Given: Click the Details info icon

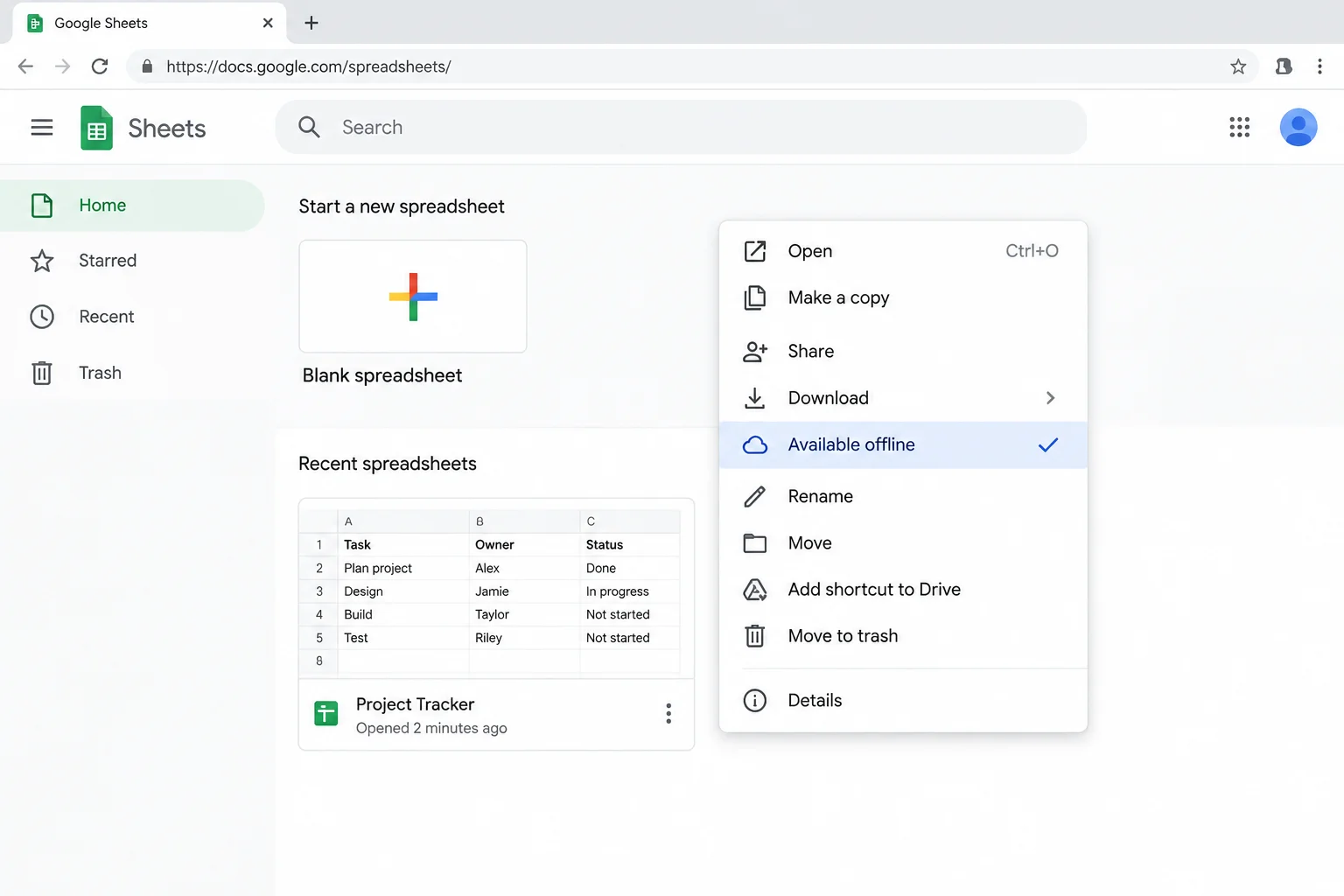Looking at the screenshot, I should [755, 701].
